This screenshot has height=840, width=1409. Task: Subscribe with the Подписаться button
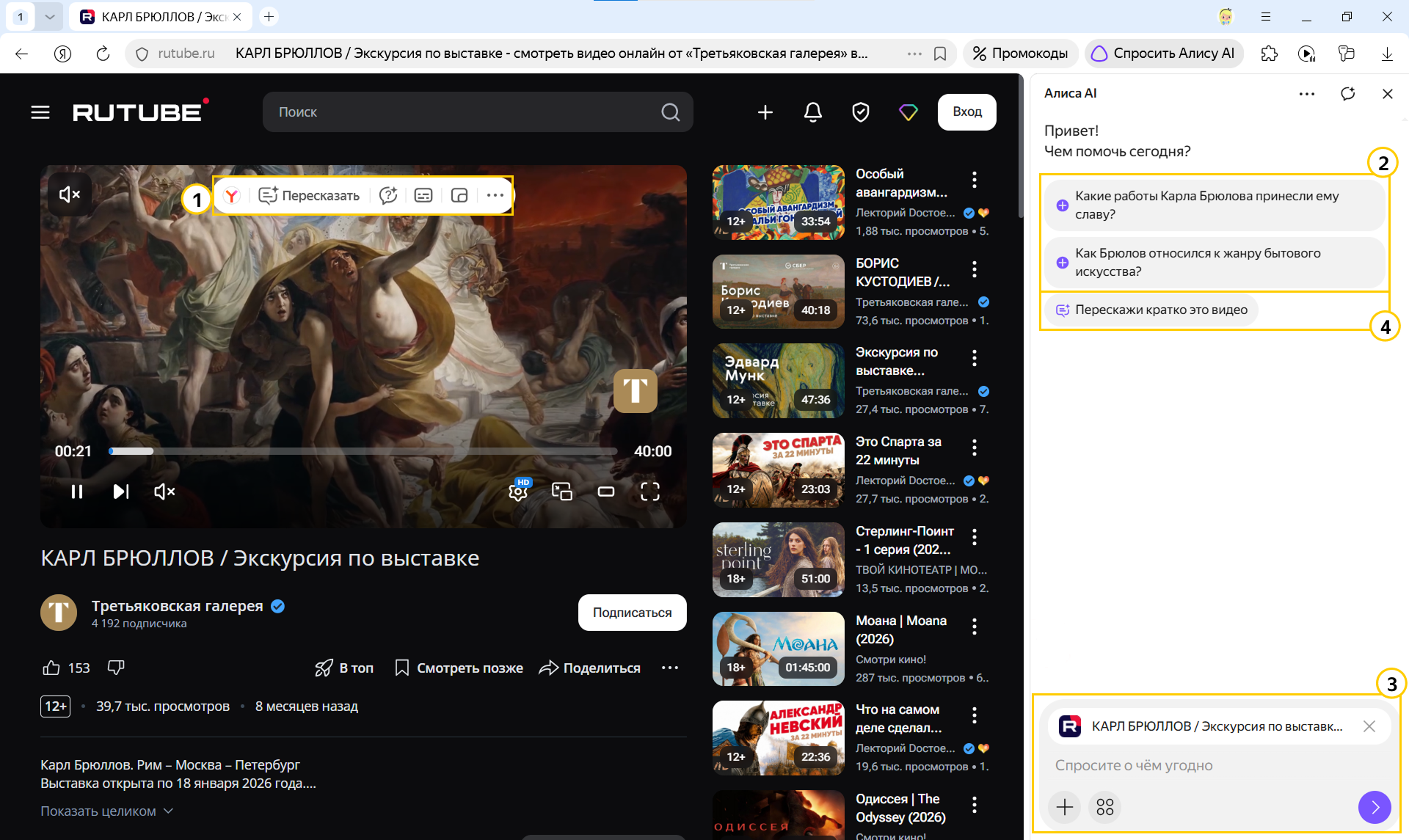coord(632,613)
